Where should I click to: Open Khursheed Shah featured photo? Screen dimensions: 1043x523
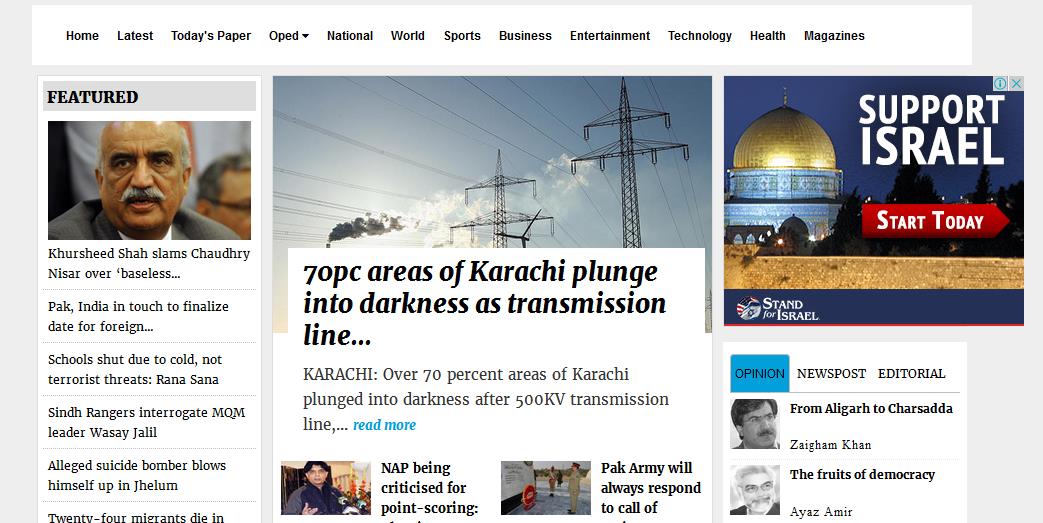(x=149, y=180)
